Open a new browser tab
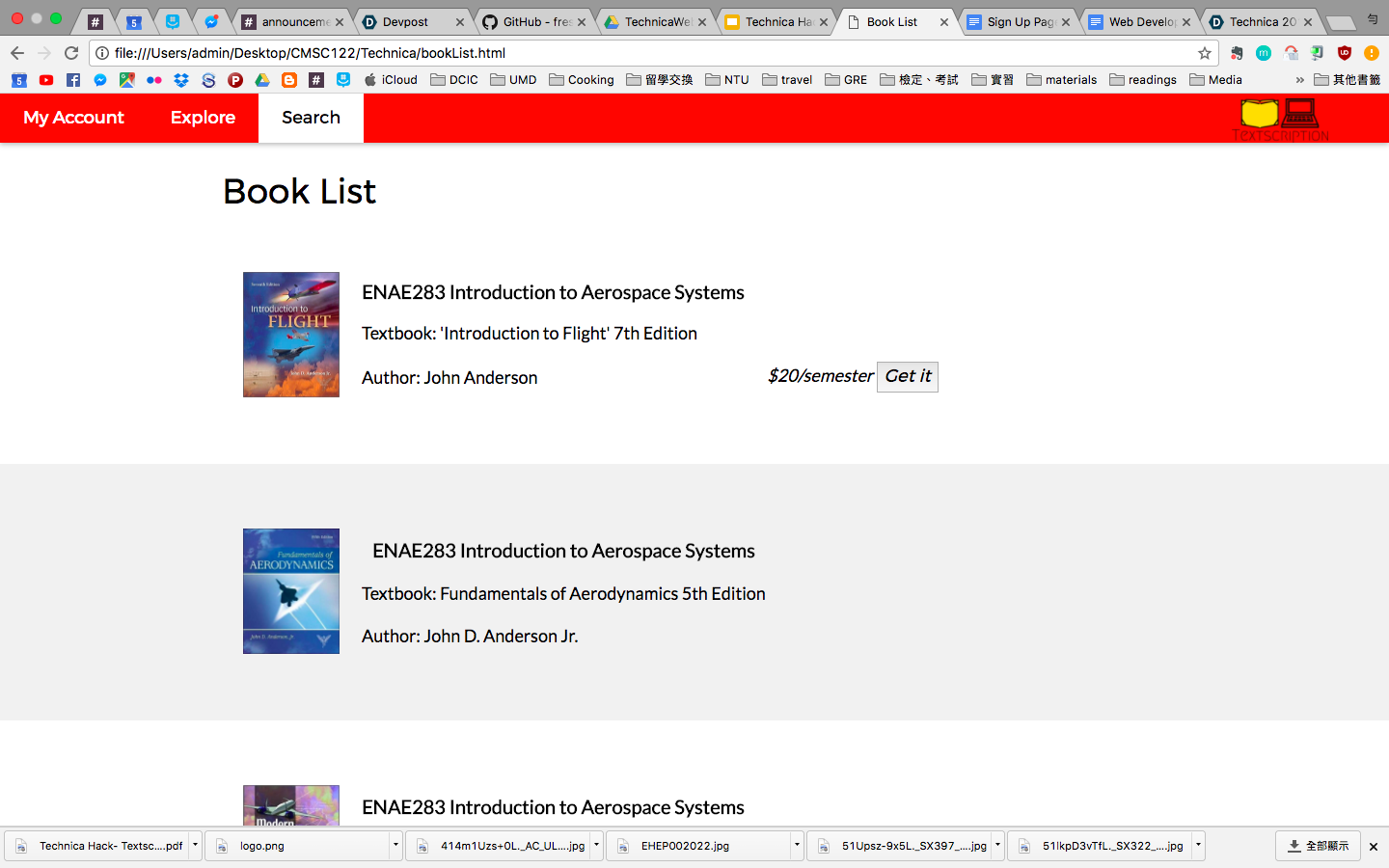This screenshot has width=1389, height=868. point(1341,22)
